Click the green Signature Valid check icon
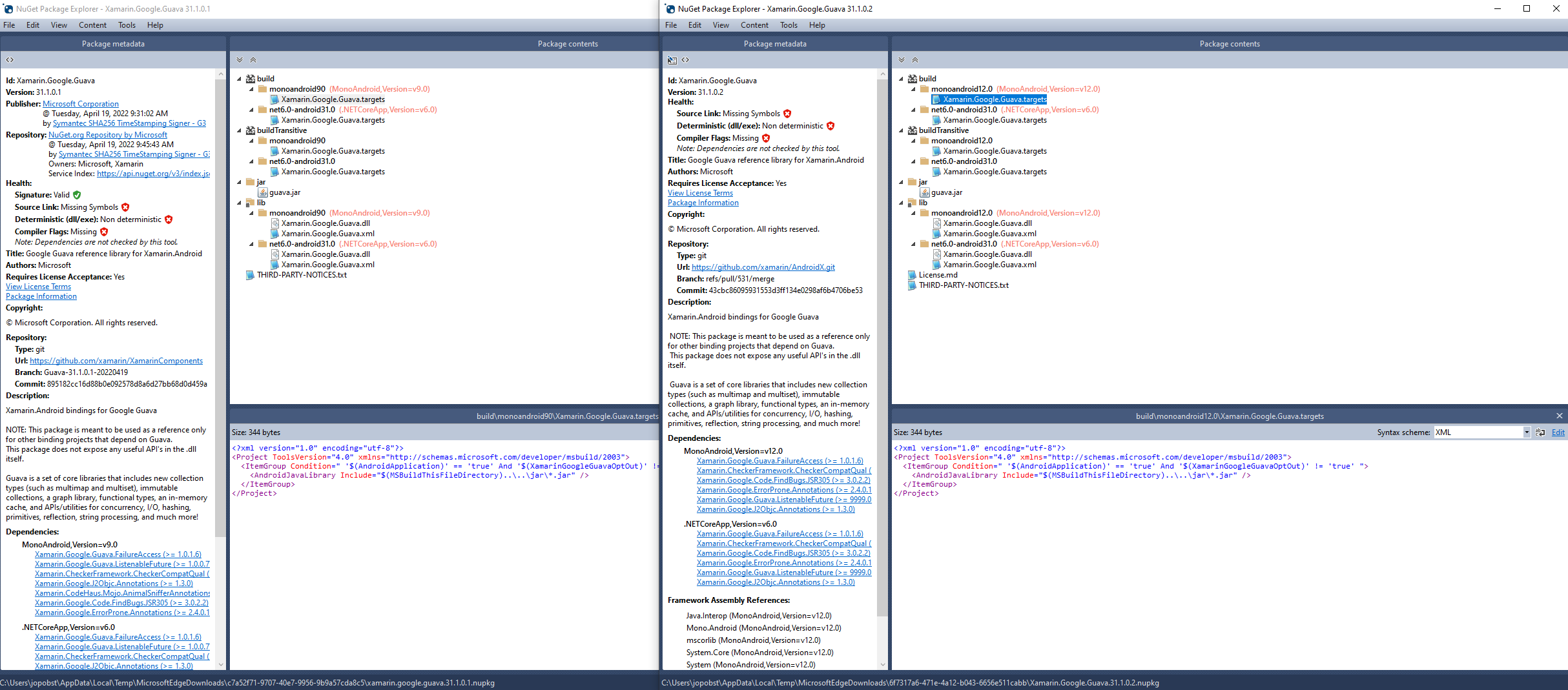This screenshot has width=1568, height=690. tap(77, 195)
